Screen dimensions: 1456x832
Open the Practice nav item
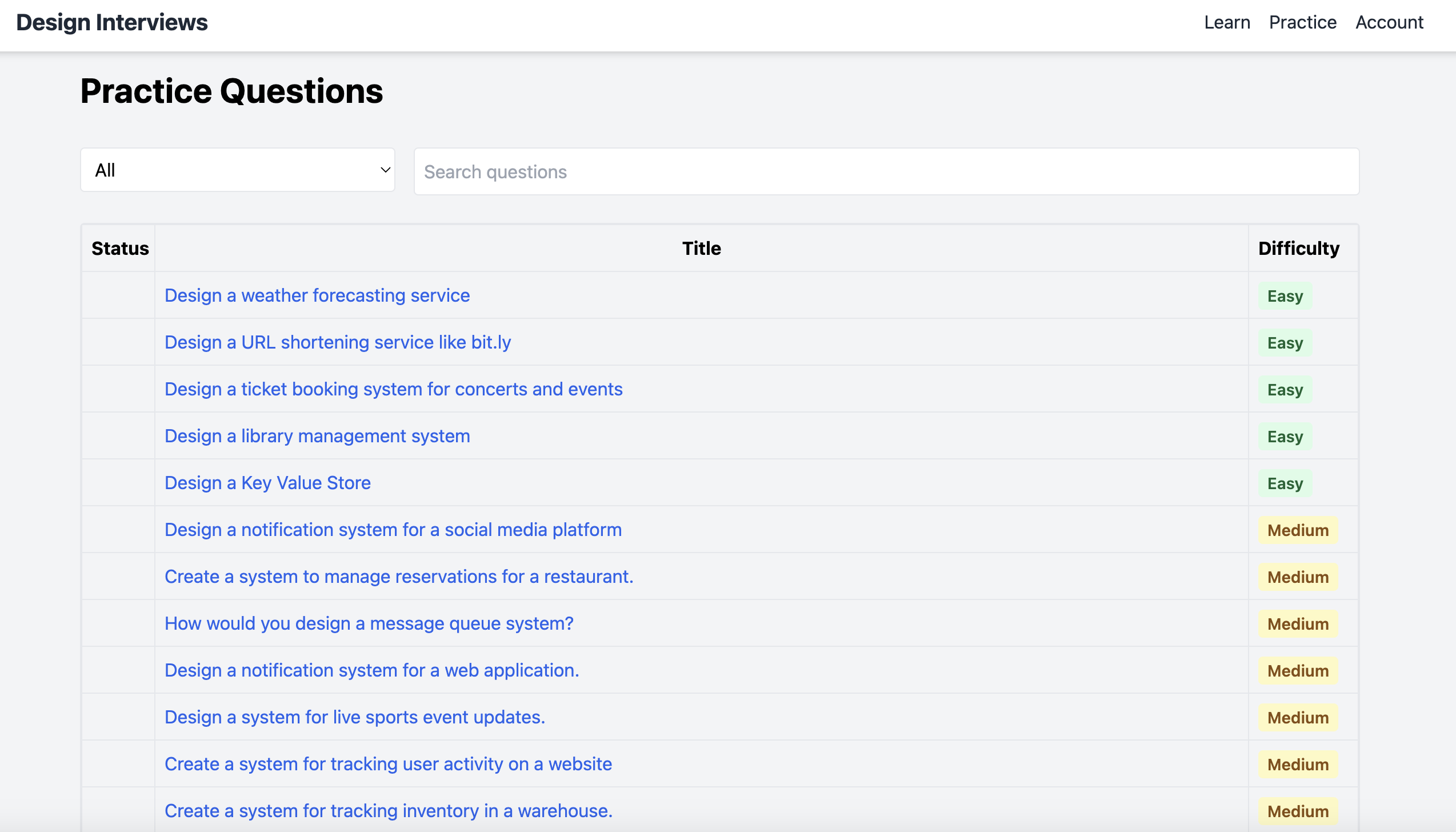point(1302,22)
